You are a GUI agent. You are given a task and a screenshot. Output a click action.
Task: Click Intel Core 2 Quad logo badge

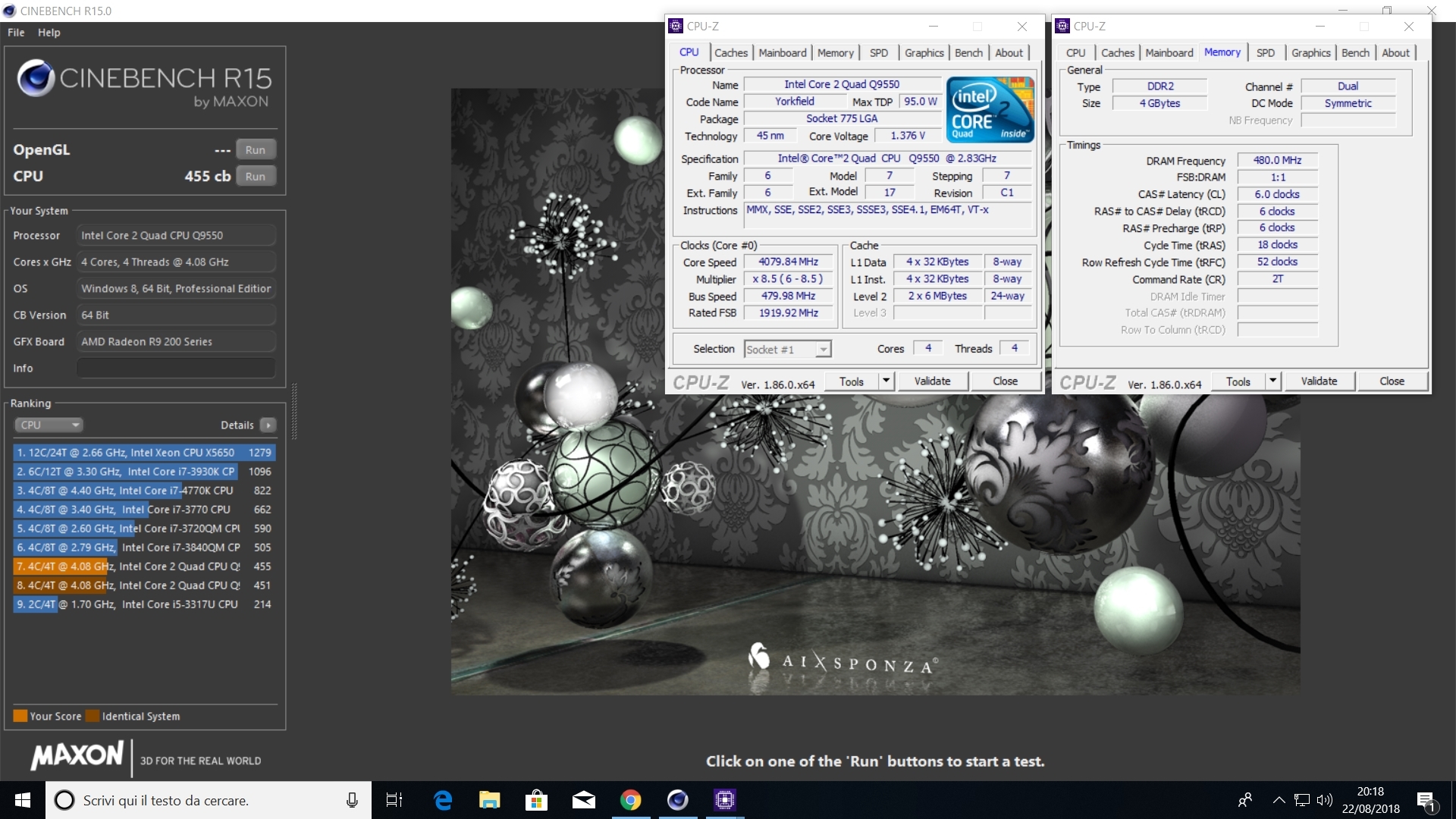(990, 109)
